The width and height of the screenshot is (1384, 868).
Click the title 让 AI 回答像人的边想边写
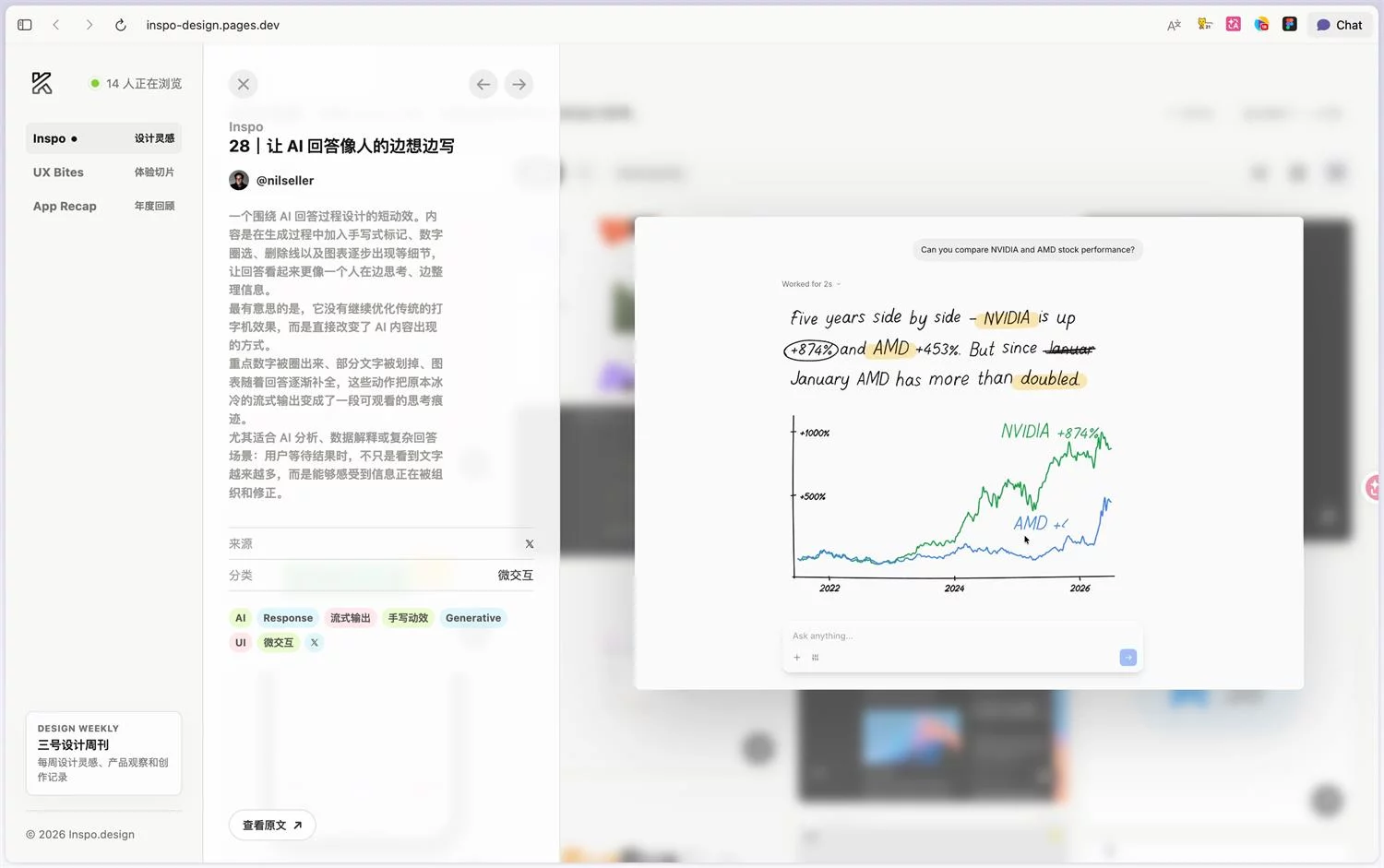[x=360, y=146]
